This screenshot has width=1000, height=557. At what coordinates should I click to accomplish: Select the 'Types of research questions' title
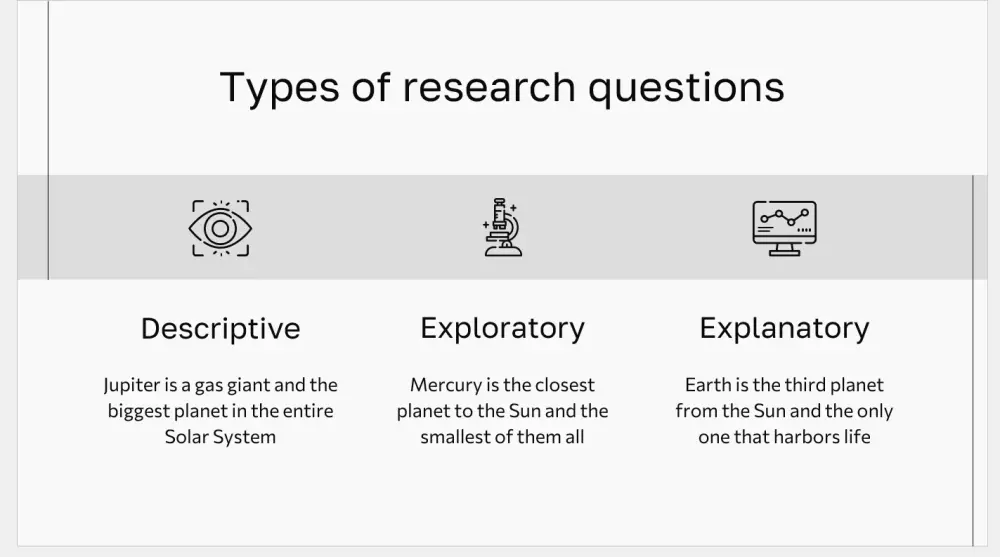pyautogui.click(x=501, y=87)
